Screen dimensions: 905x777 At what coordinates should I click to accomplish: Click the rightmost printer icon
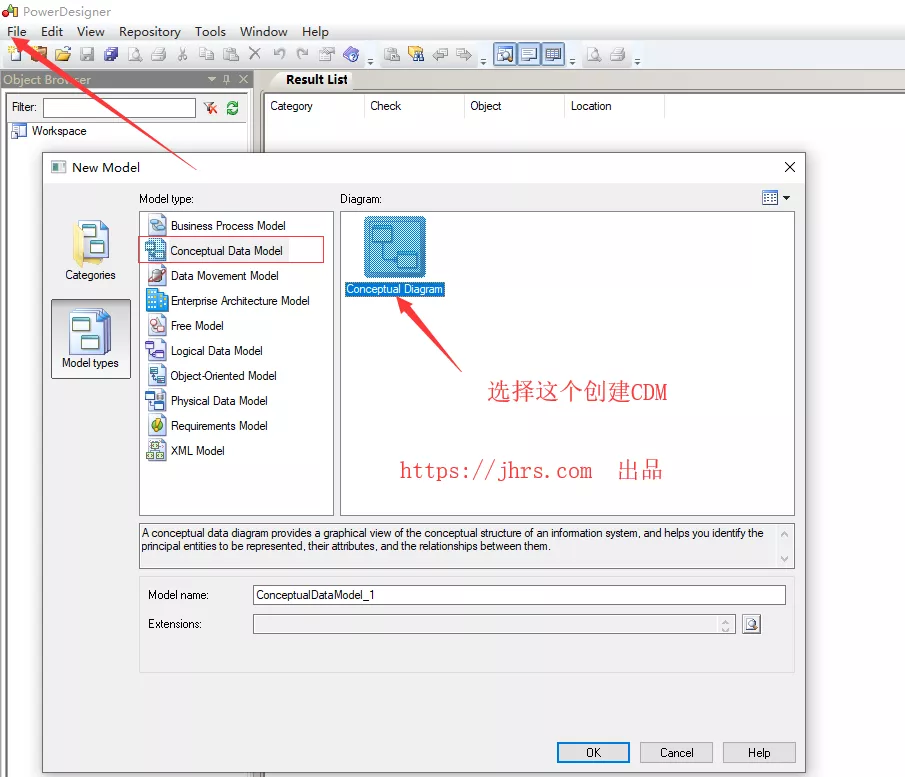618,55
